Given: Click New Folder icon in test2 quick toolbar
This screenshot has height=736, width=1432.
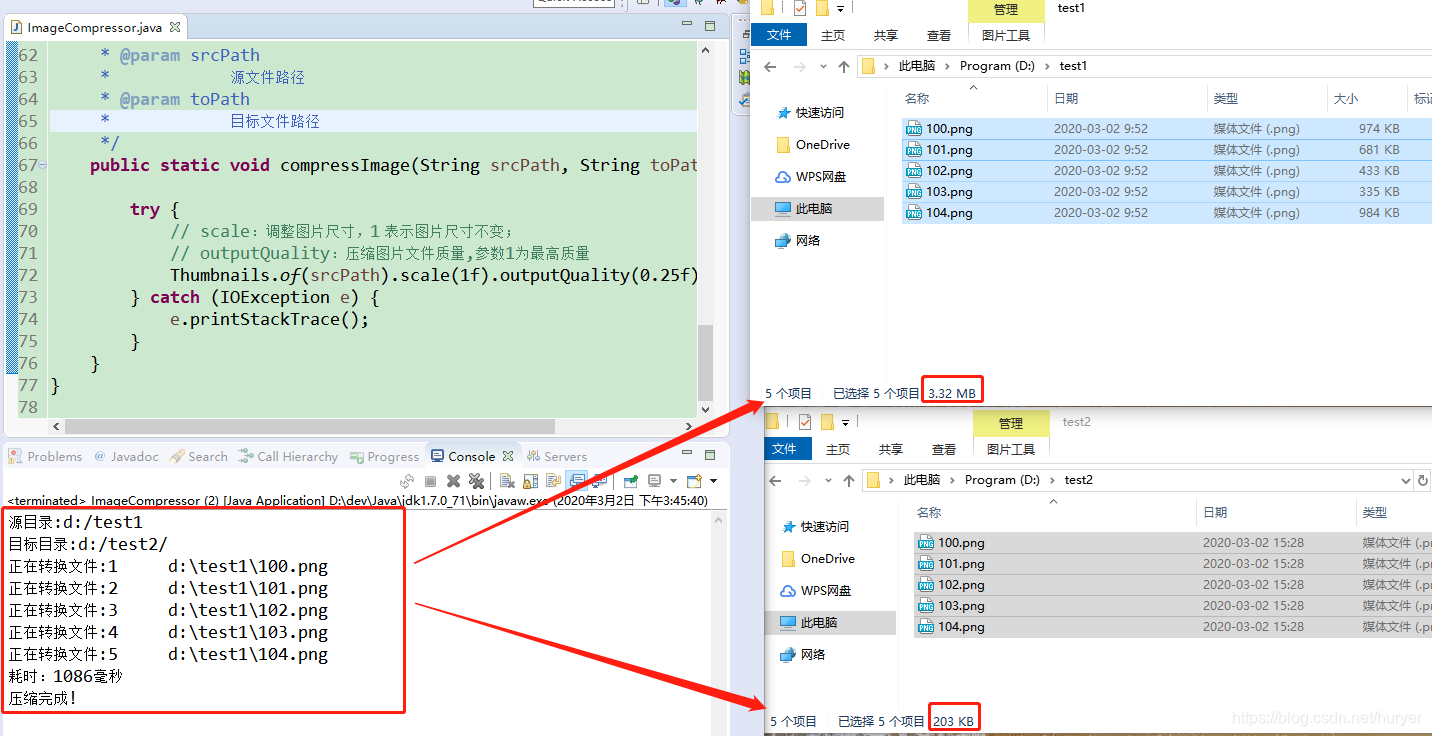Looking at the screenshot, I should [828, 422].
